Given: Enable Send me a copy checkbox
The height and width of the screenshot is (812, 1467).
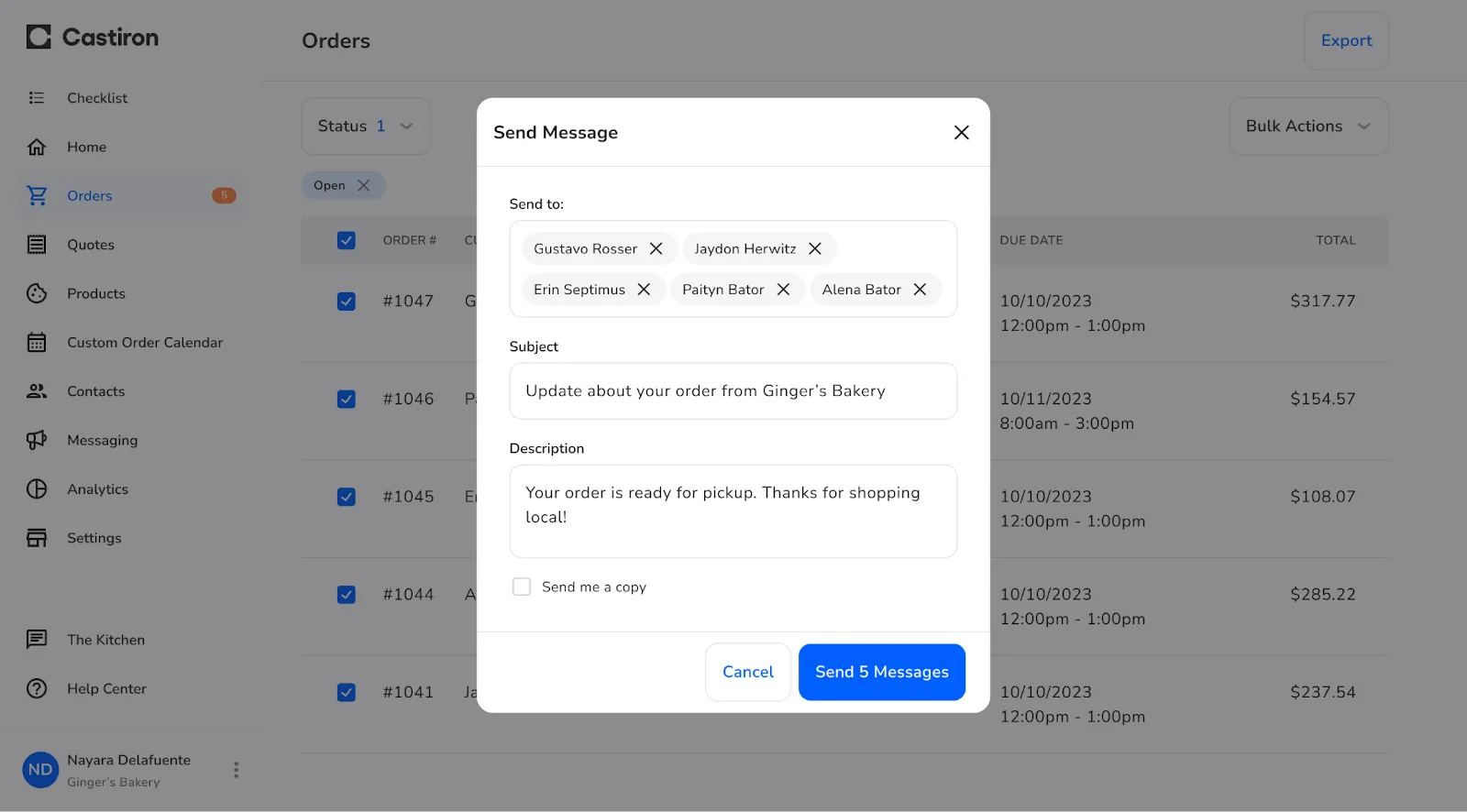Looking at the screenshot, I should point(522,587).
